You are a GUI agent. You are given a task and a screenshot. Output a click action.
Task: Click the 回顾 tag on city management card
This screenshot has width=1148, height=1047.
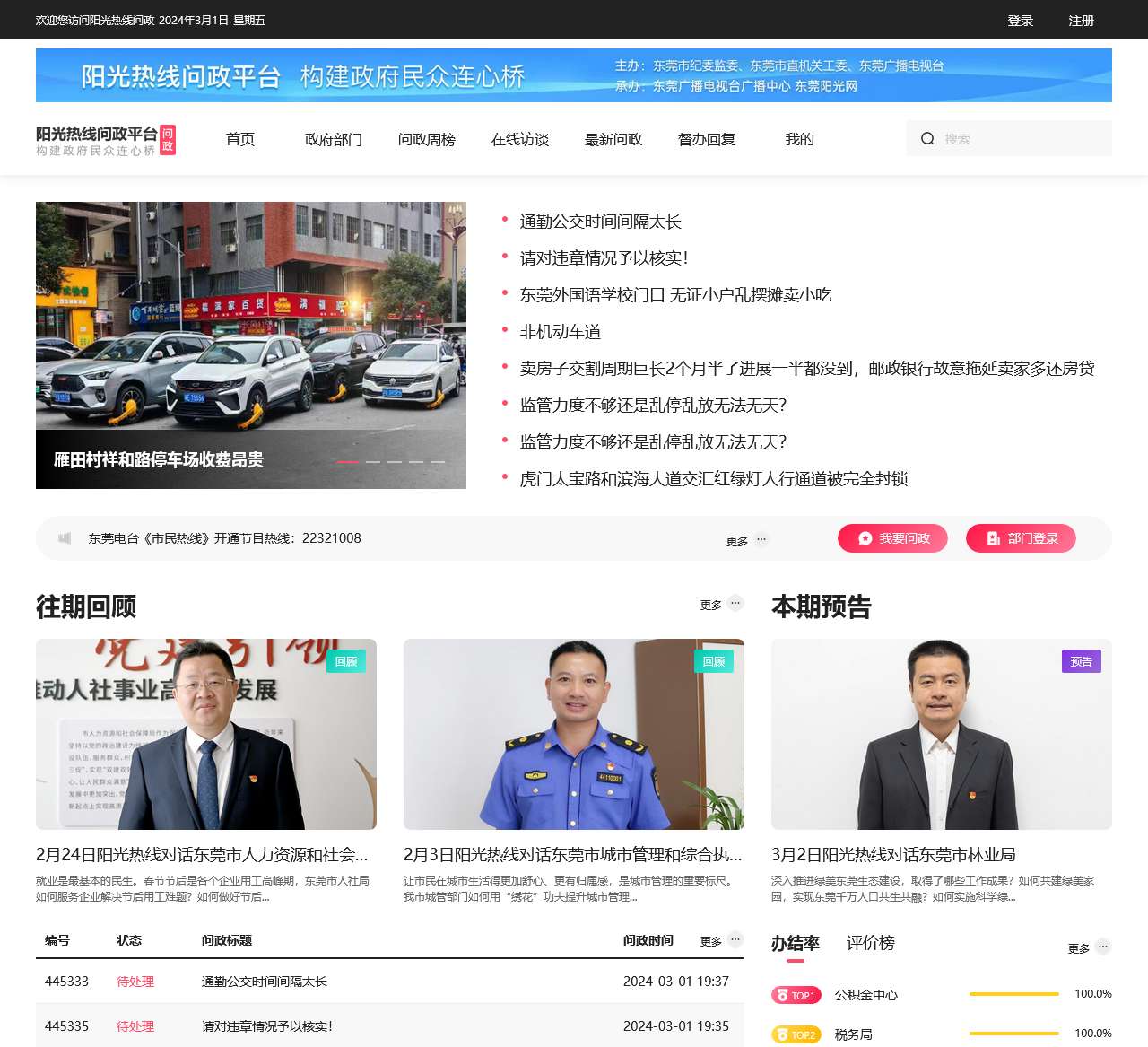(x=714, y=661)
